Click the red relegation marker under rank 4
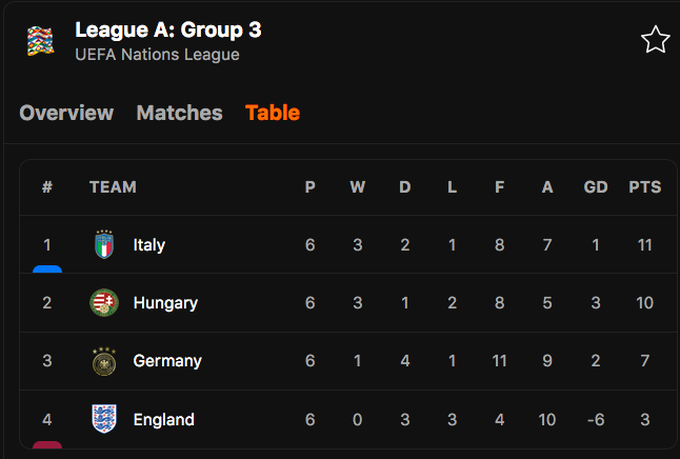Screen dimensions: 680x459 coord(47,444)
